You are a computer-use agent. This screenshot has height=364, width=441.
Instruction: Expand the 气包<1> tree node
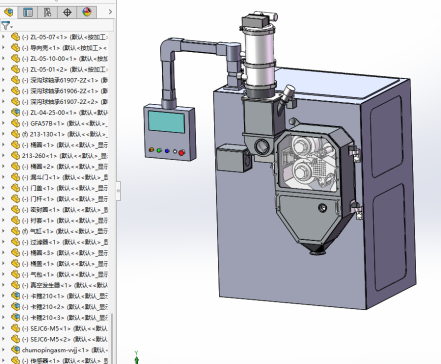(3, 274)
